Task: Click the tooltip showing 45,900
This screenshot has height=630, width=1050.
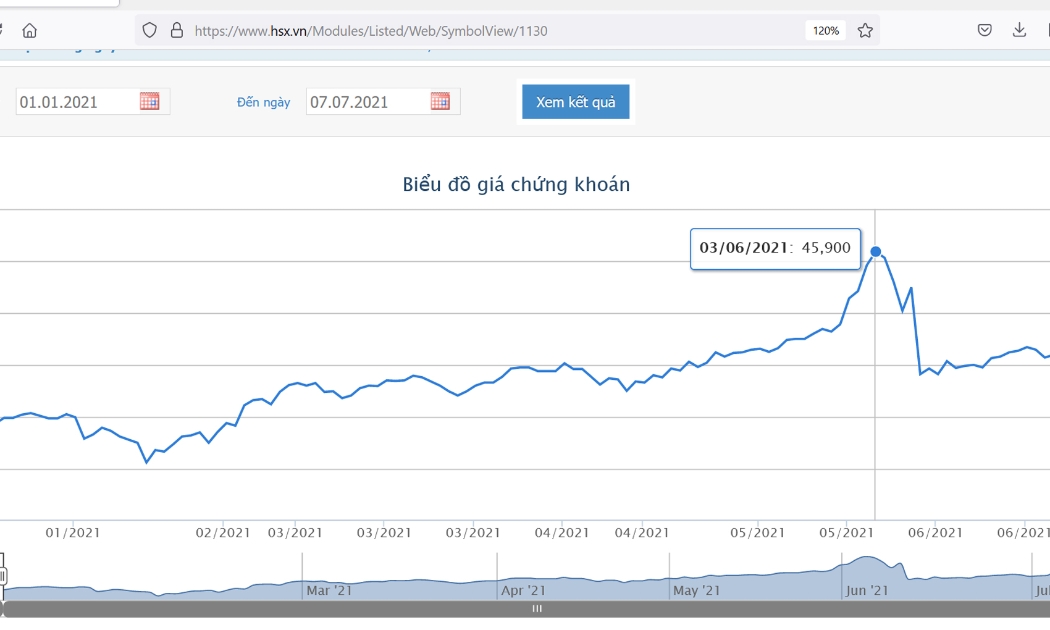Action: pos(775,248)
